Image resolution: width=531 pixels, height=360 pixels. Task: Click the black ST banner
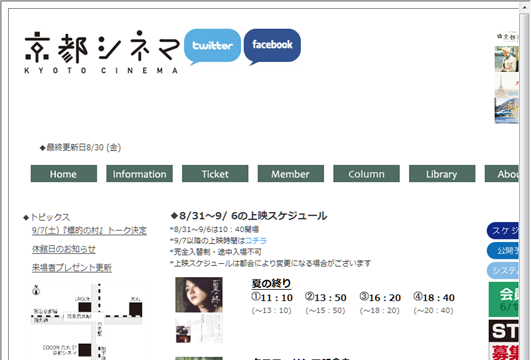click(x=504, y=331)
